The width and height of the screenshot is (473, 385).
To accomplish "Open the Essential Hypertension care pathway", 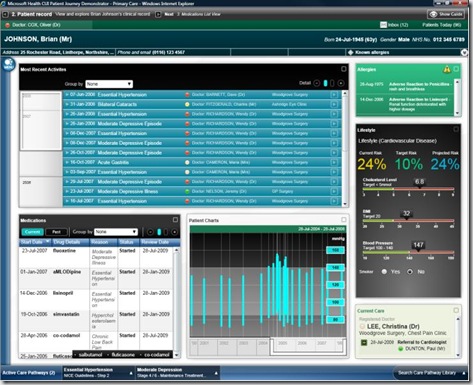I will coord(98,373).
